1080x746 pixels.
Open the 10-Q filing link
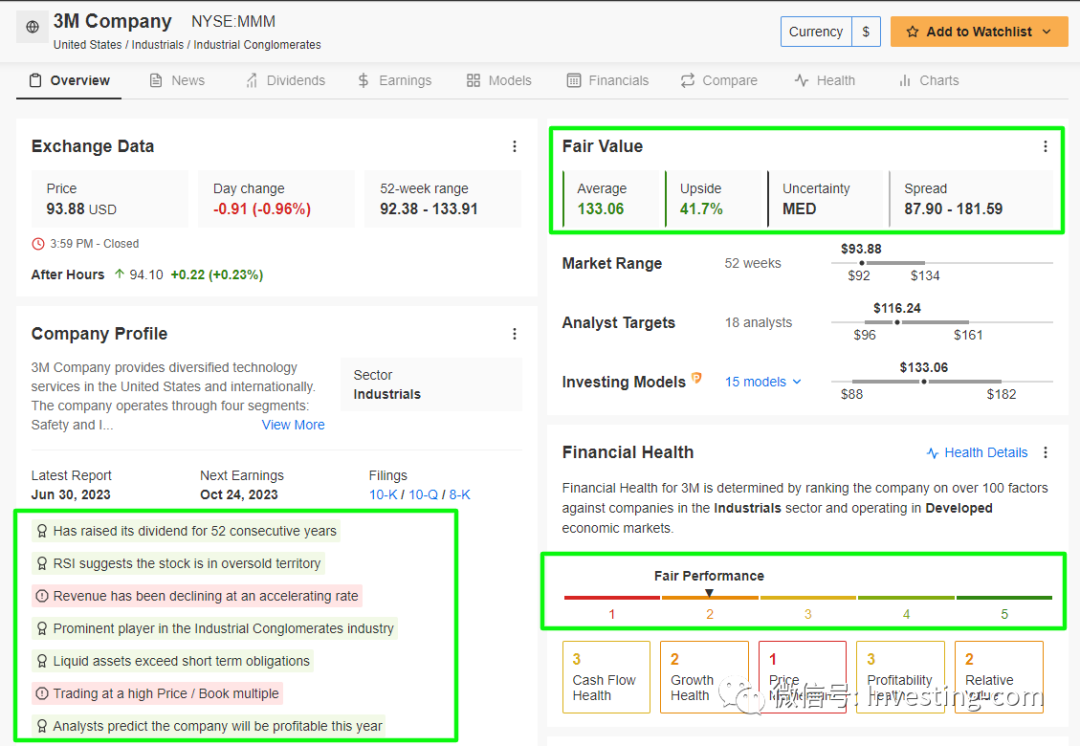[423, 495]
